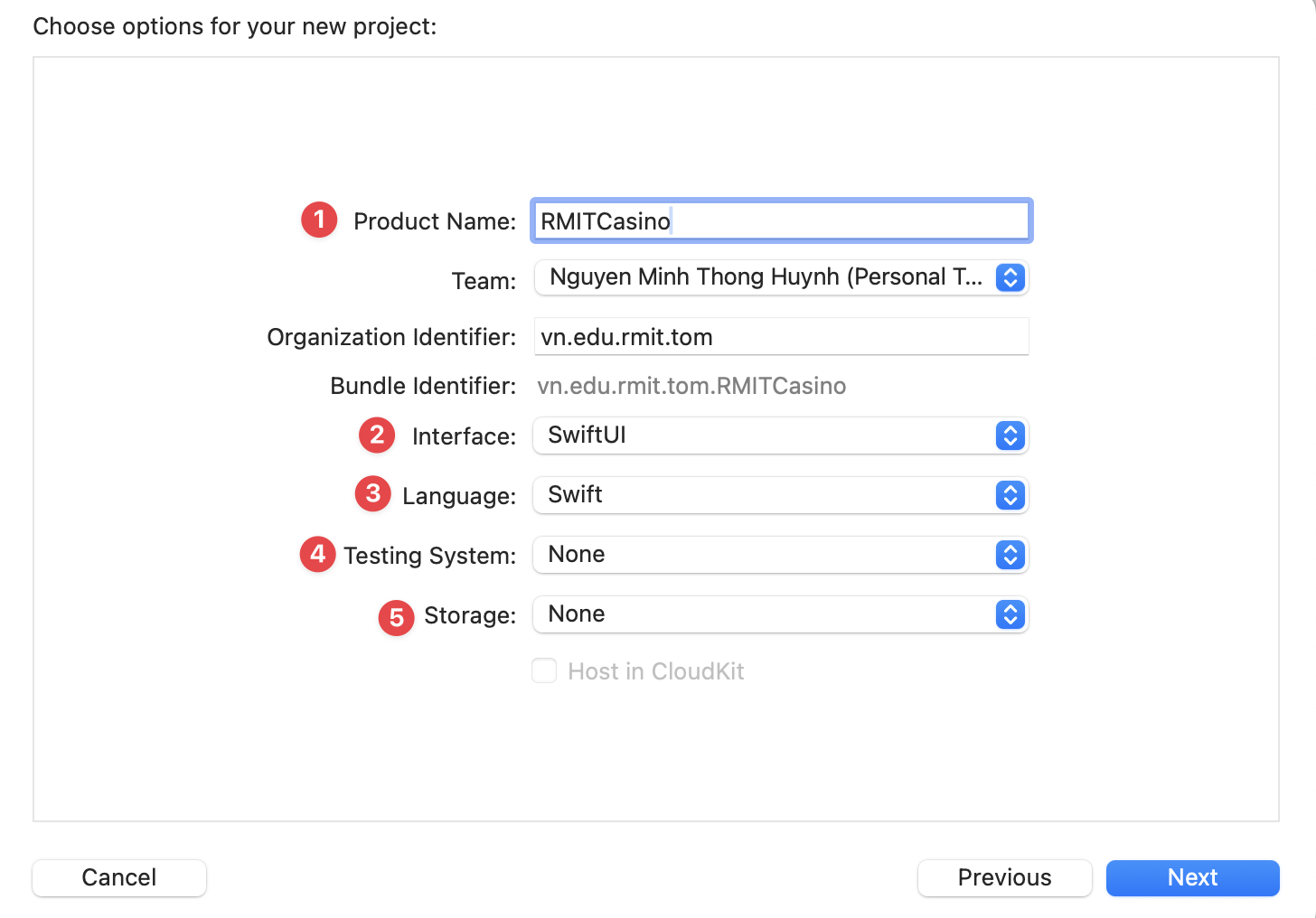Click the Next button
The image size is (1316, 918).
tap(1192, 877)
